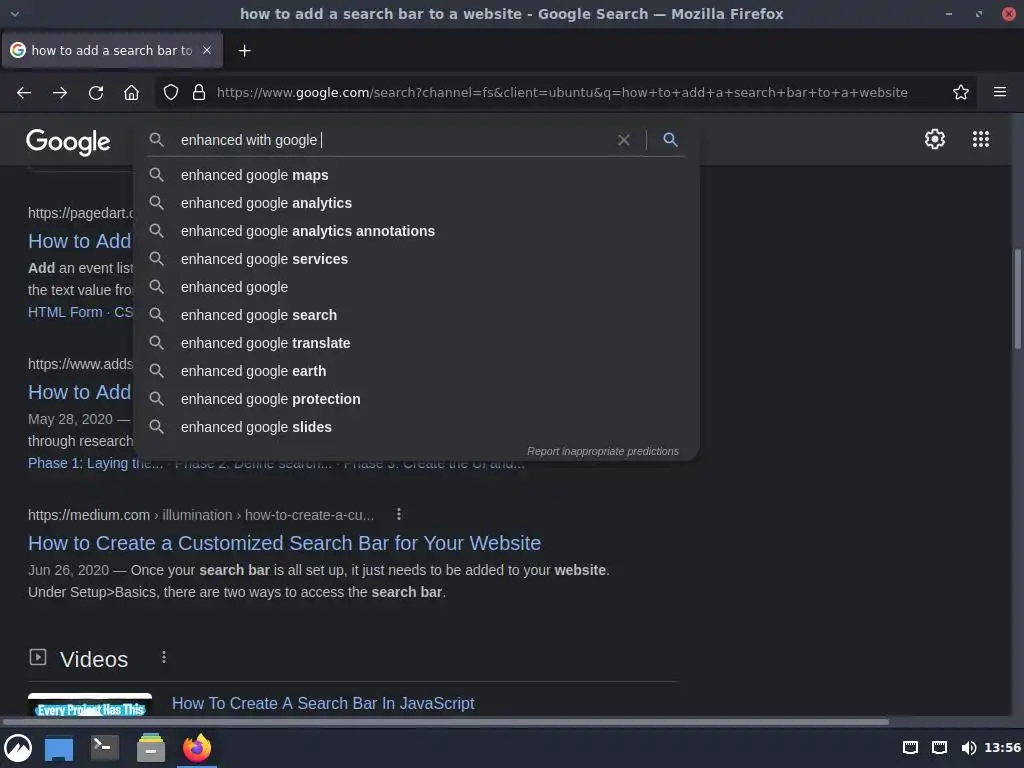
Task: Close the 'how to add a search bar' tab
Action: [x=207, y=50]
